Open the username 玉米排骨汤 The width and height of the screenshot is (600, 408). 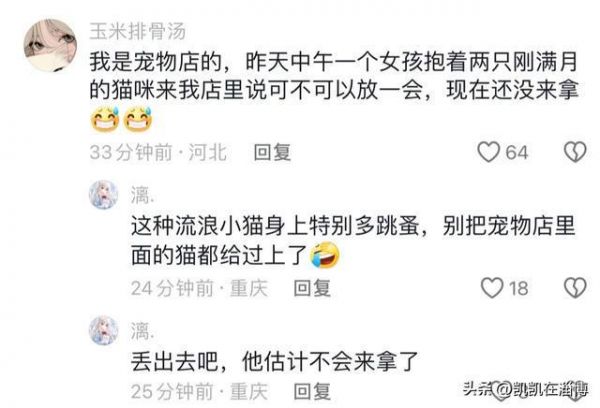(x=138, y=31)
